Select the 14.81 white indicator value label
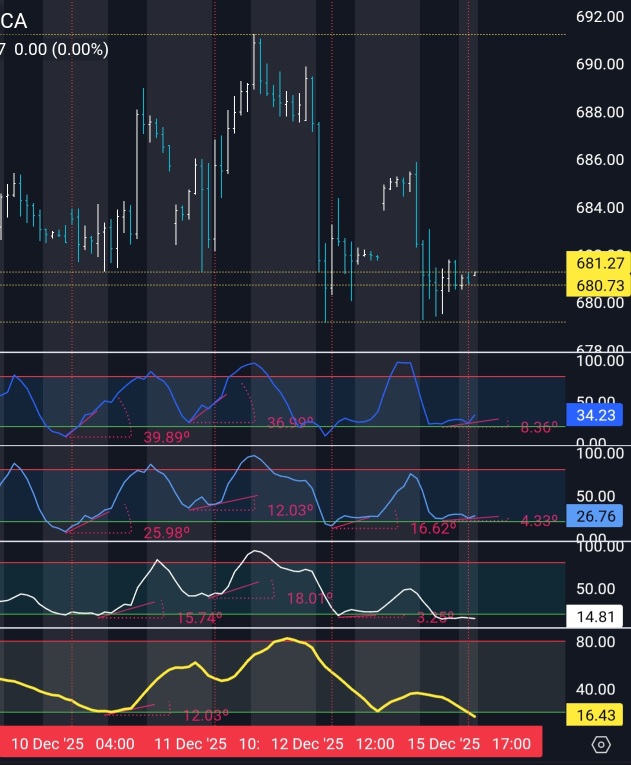 tap(594, 617)
